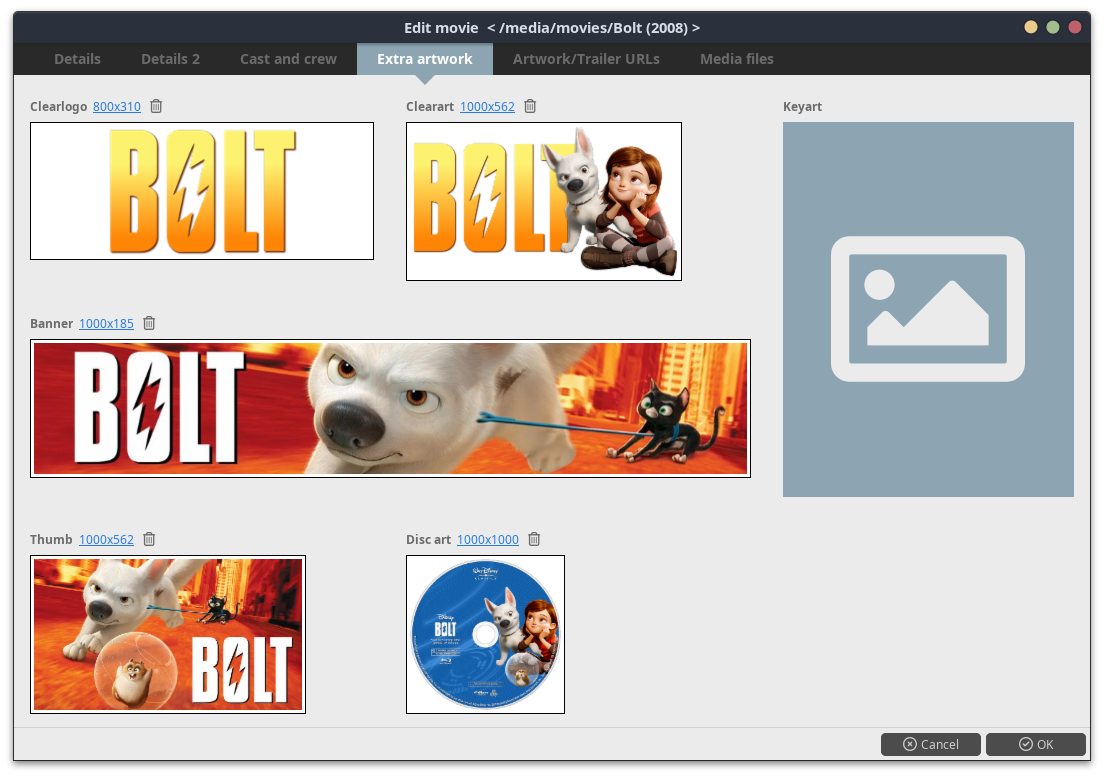Select the Blu-ray disc art thumbnail
The height and width of the screenshot is (777, 1104).
tap(485, 634)
